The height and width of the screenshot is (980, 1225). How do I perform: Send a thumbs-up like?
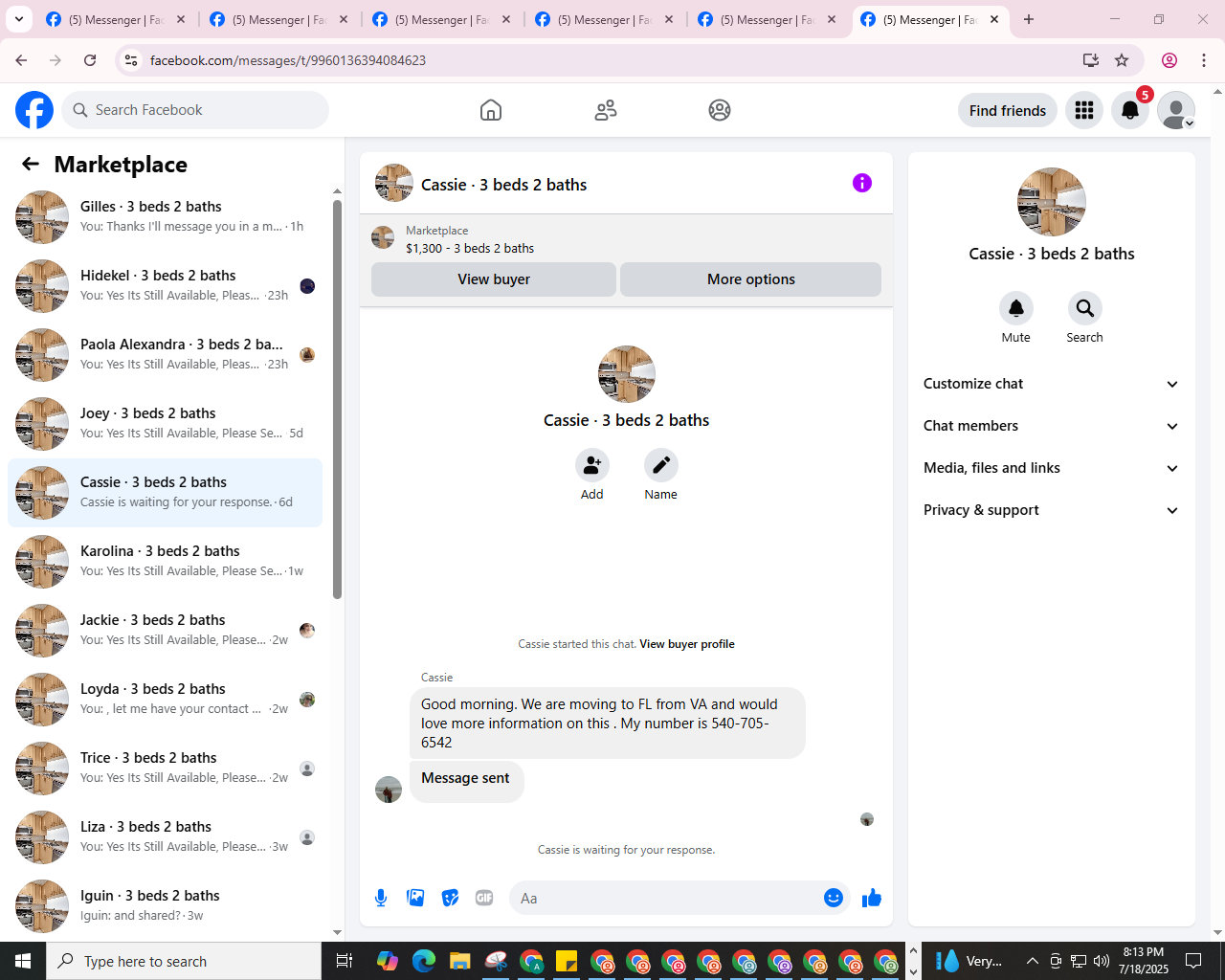pyautogui.click(x=871, y=898)
